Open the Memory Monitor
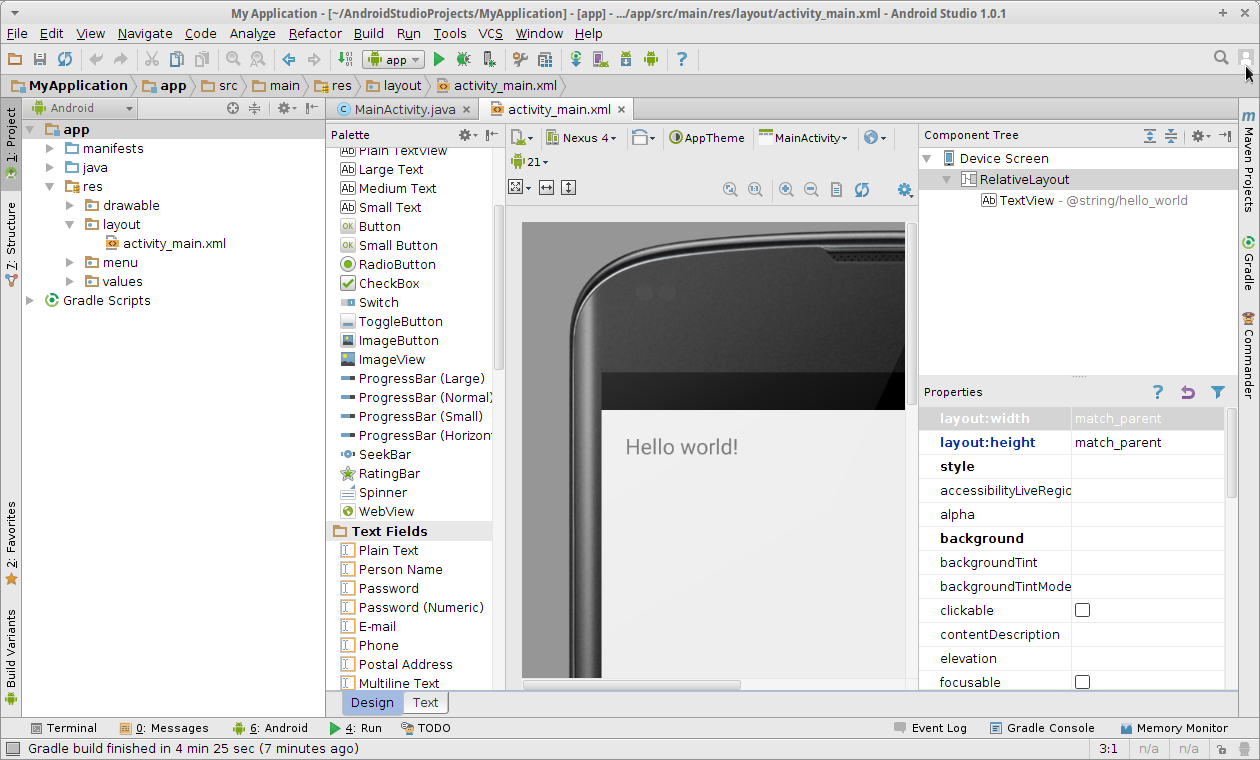This screenshot has height=760, width=1260. [1174, 728]
